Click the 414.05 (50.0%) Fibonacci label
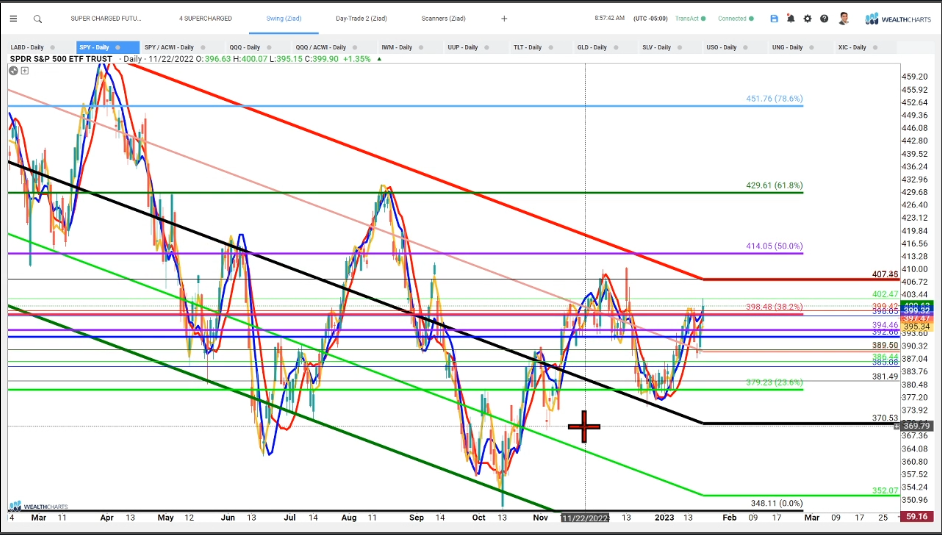Image resolution: width=942 pixels, height=535 pixels. coord(774,246)
